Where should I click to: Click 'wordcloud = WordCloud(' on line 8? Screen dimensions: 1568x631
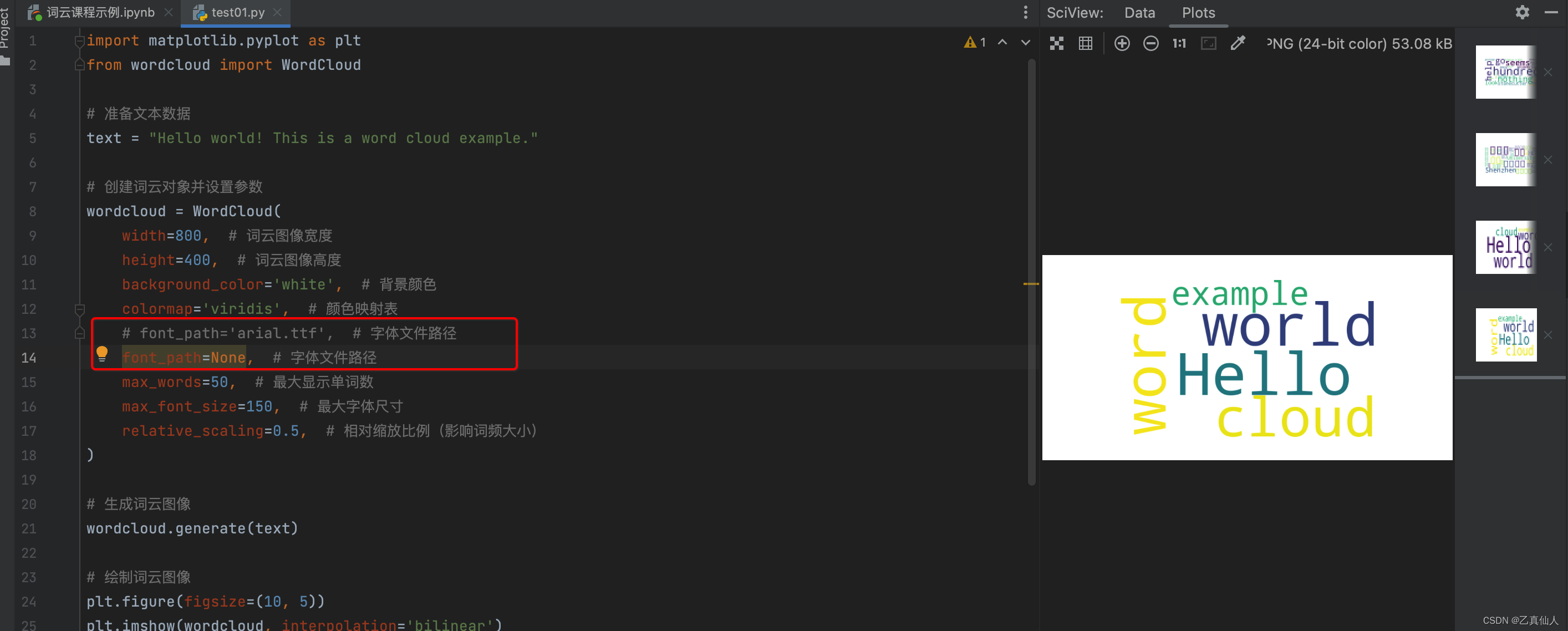(x=184, y=211)
